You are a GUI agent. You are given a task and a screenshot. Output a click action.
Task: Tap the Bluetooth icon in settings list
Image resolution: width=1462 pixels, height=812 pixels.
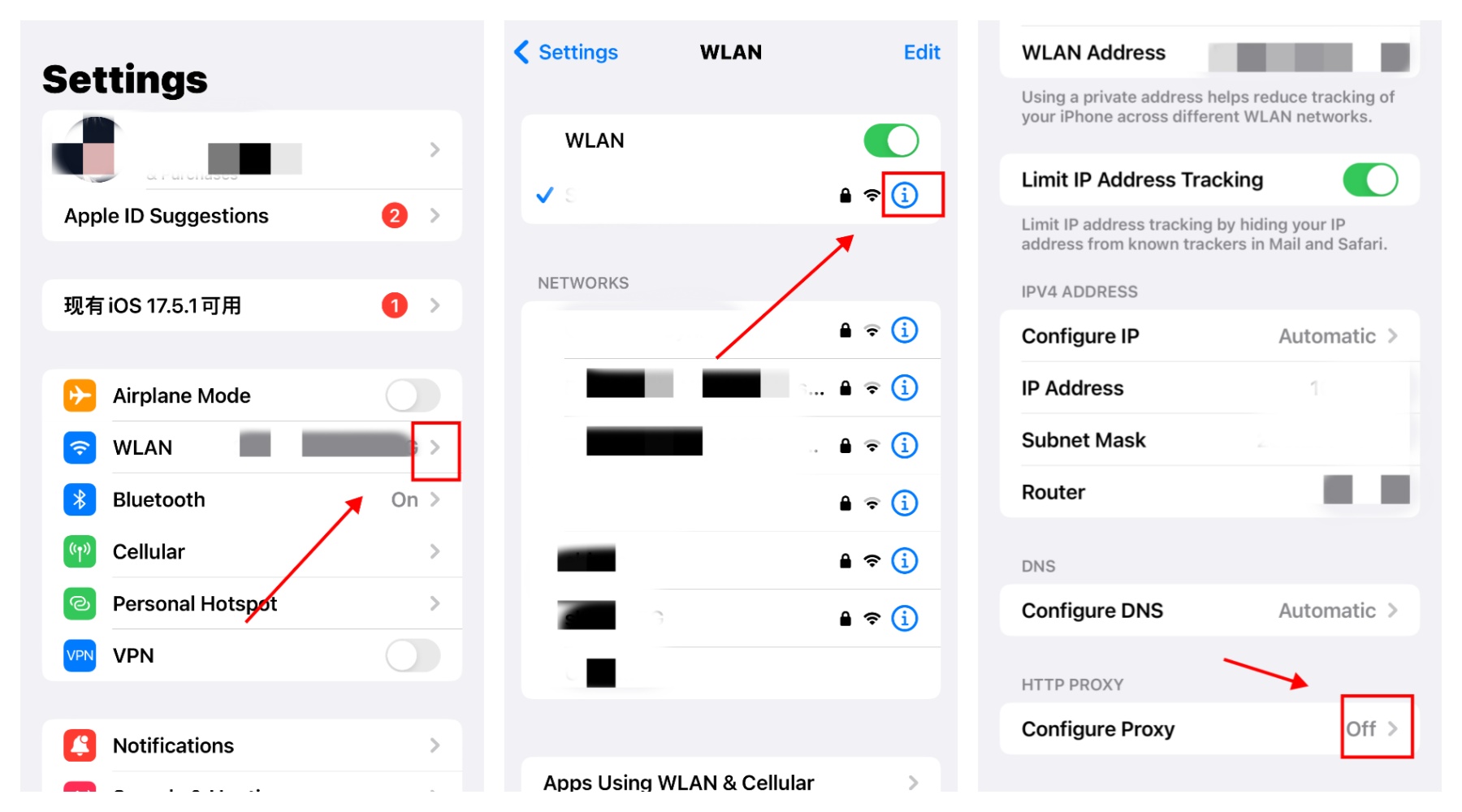80,499
